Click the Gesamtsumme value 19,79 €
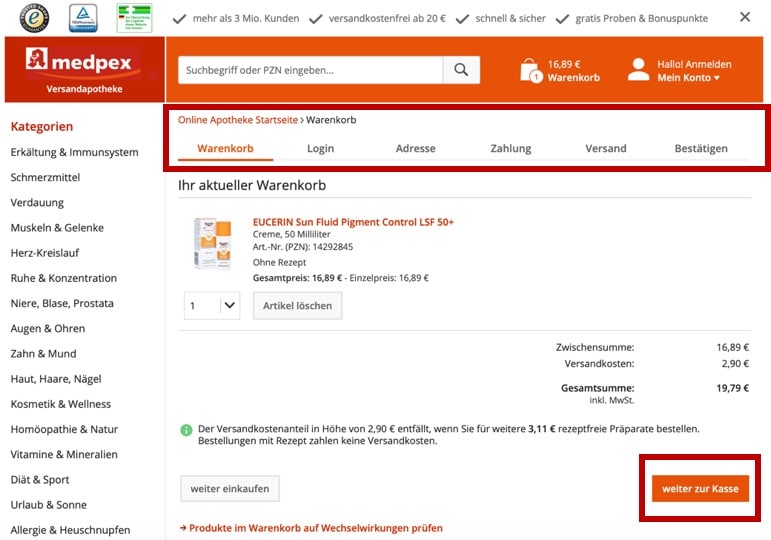The height and width of the screenshot is (540, 771). point(733,388)
